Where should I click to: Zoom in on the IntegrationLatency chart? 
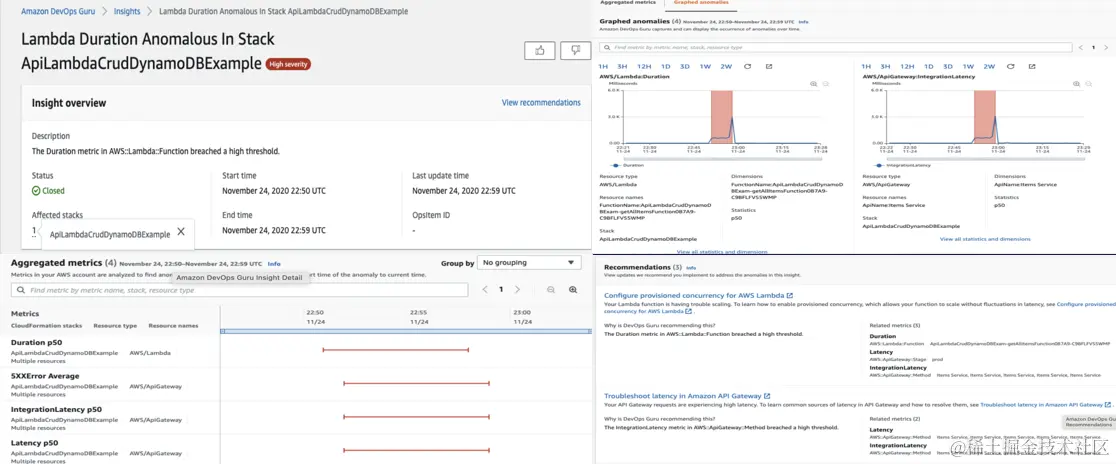point(1078,83)
